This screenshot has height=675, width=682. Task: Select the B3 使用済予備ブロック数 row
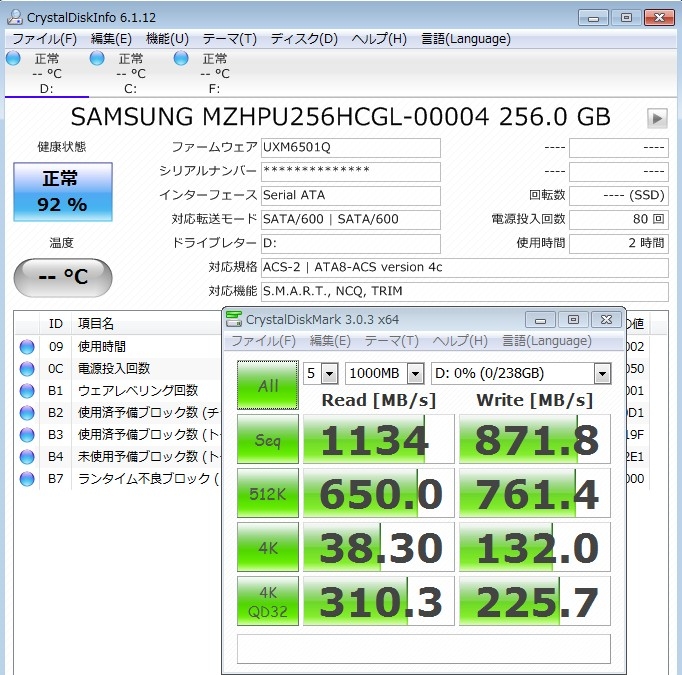tap(118, 434)
